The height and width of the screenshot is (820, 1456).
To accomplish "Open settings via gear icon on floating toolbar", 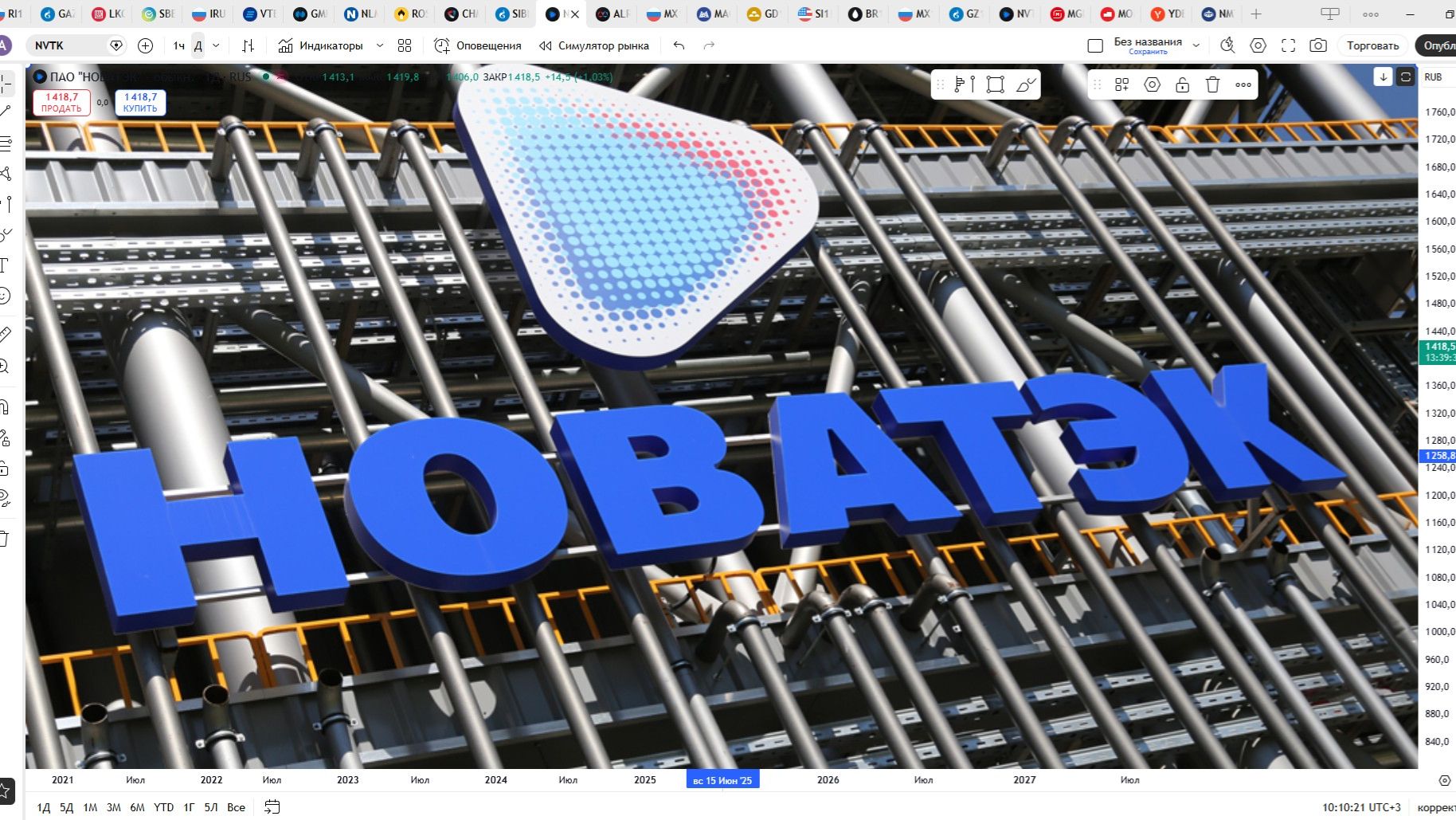I will coord(1151,84).
